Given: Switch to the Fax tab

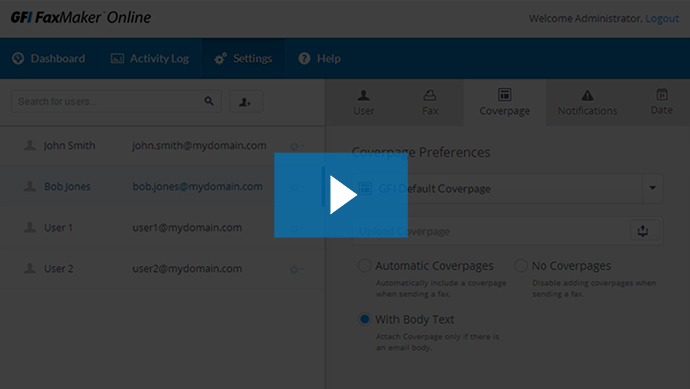Looking at the screenshot, I should tap(430, 103).
